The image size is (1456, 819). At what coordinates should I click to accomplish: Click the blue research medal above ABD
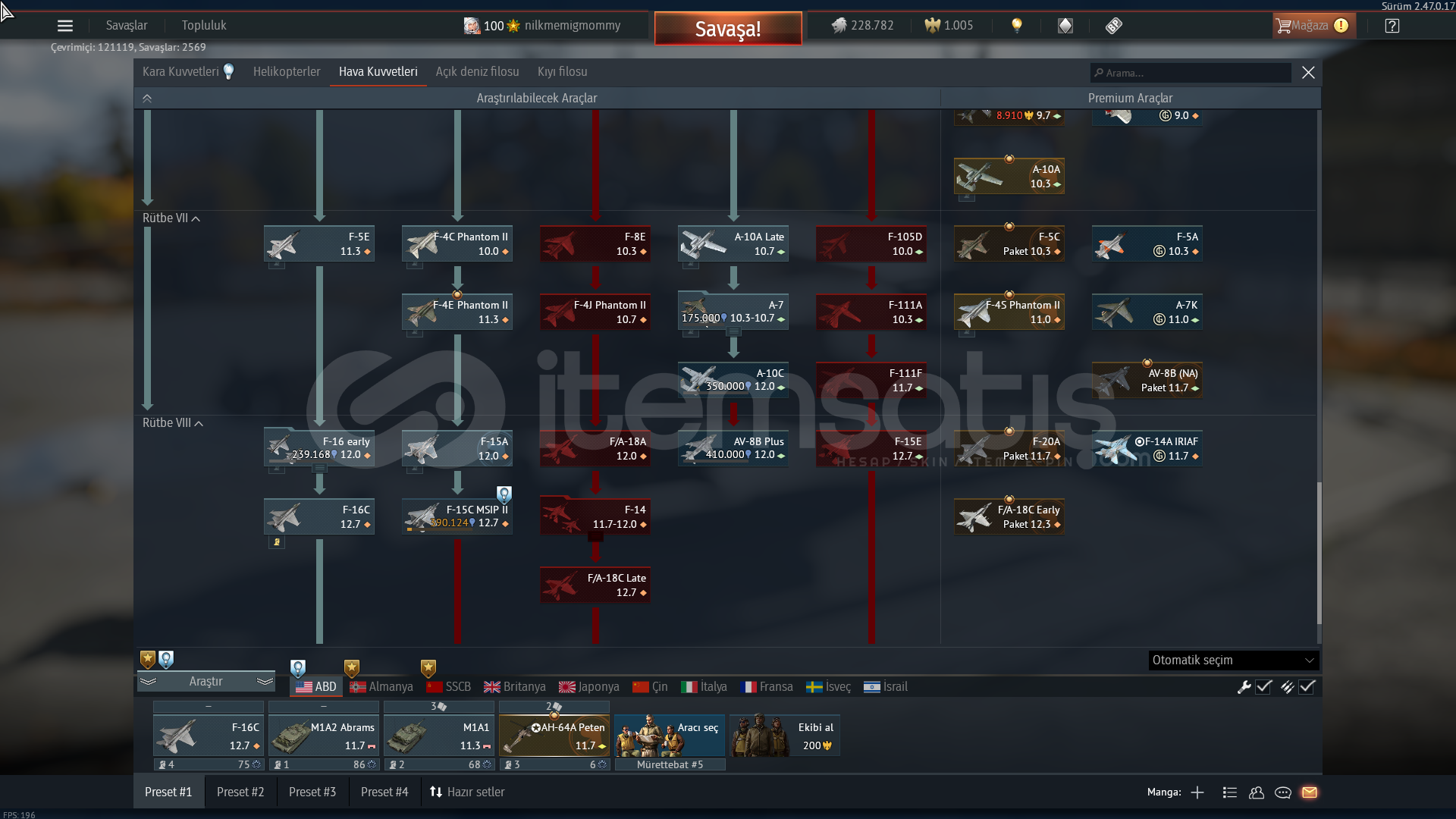click(298, 668)
